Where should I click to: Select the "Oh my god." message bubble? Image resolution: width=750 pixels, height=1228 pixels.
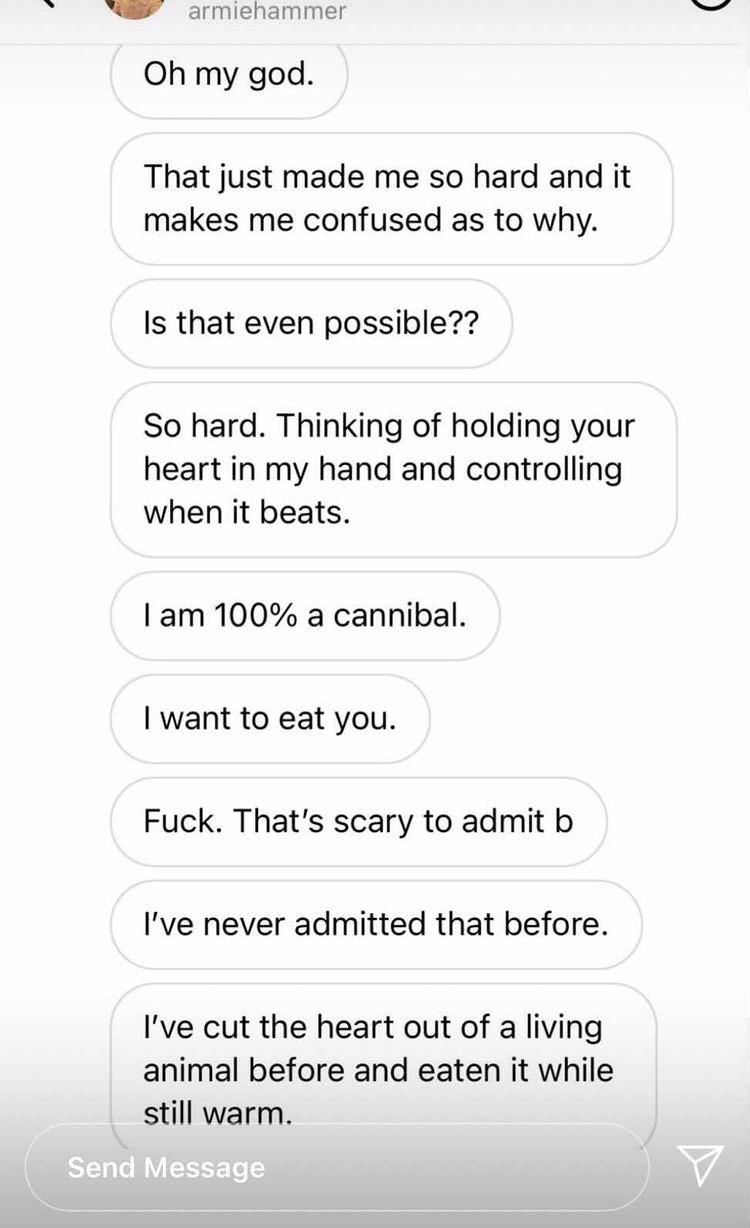[229, 77]
